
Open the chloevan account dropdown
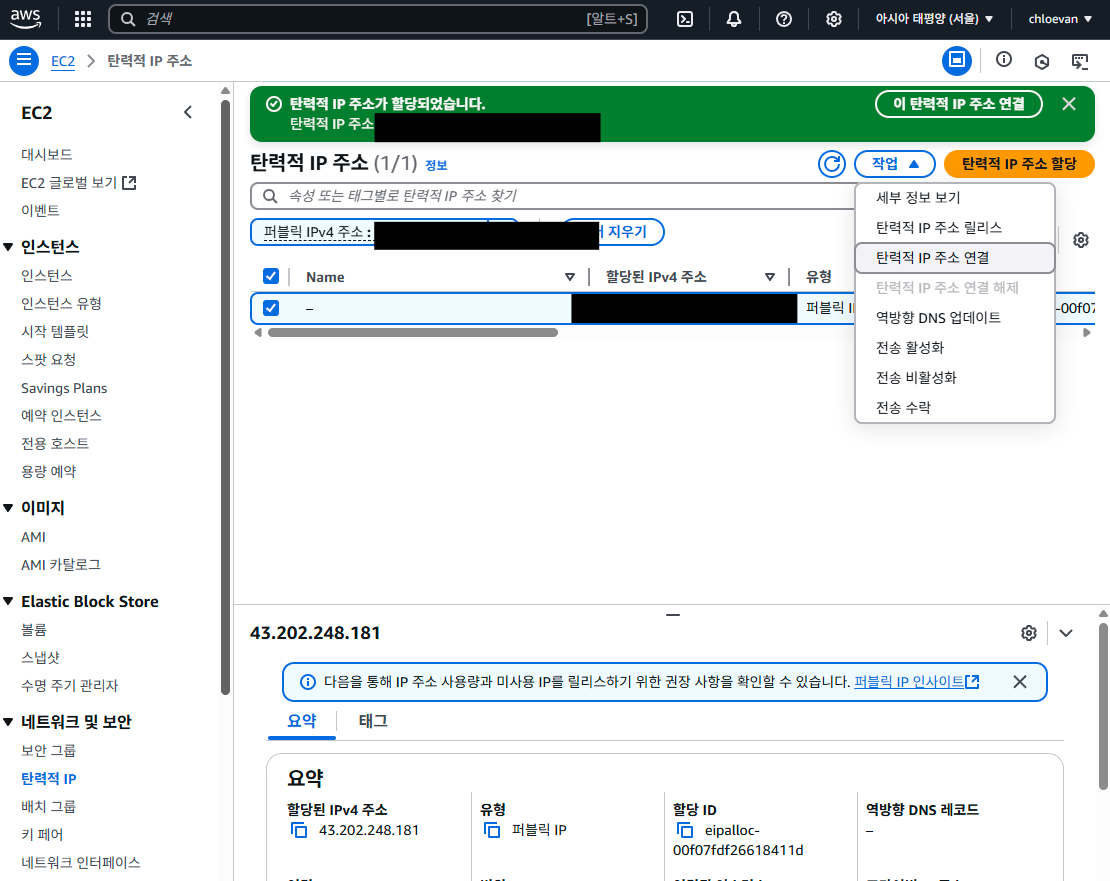click(1060, 19)
